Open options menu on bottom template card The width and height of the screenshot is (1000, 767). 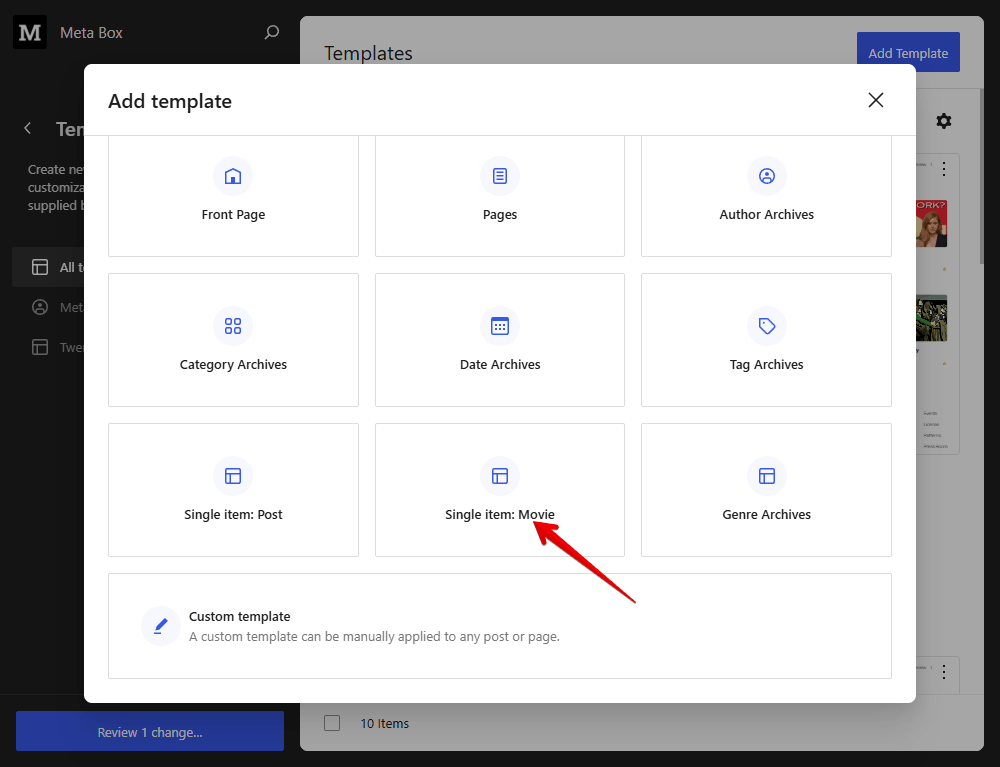click(944, 671)
